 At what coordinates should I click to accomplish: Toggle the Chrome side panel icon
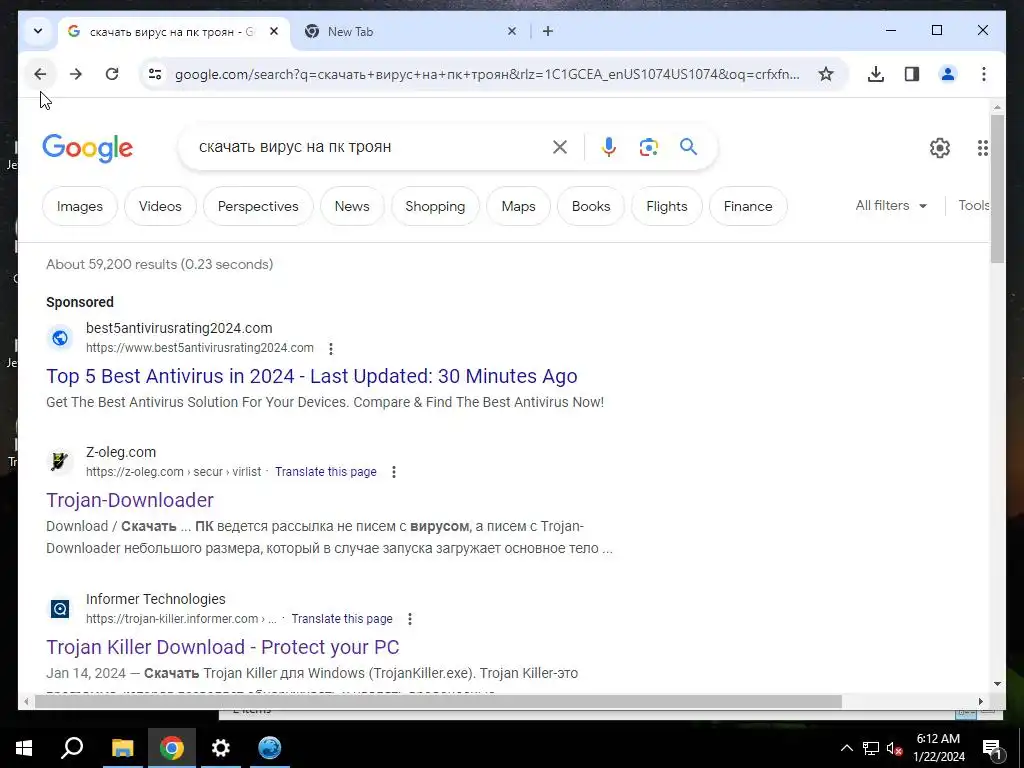[912, 74]
